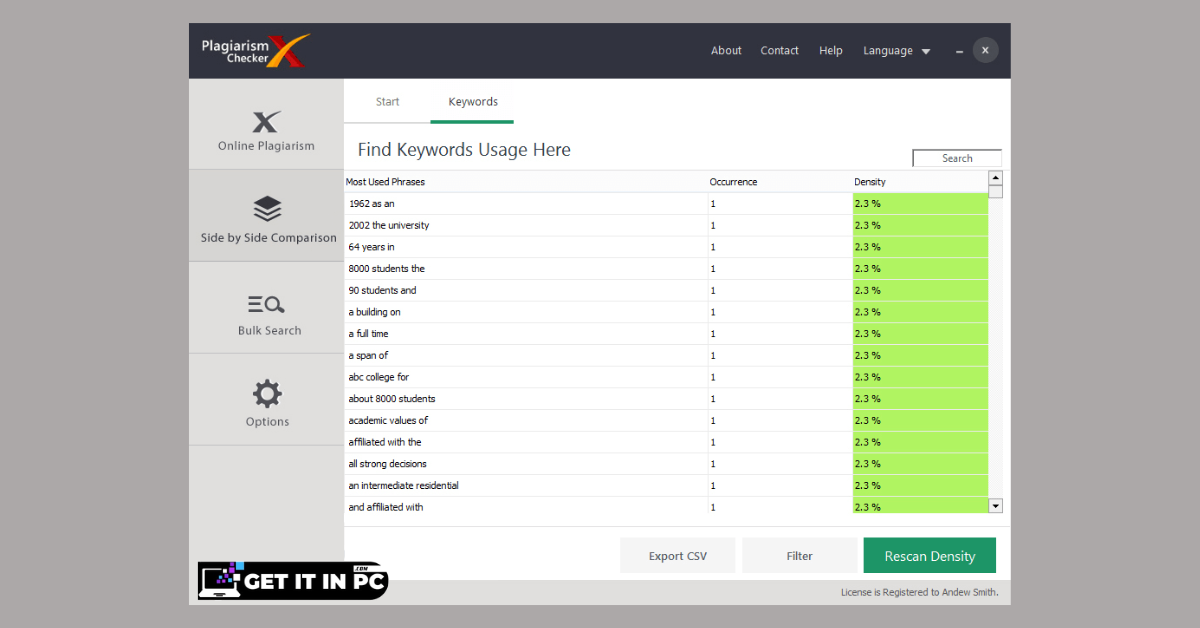Screen dimensions: 1200x628
Task: Click the occurrence value for '64 years in'
Action: coord(713,247)
